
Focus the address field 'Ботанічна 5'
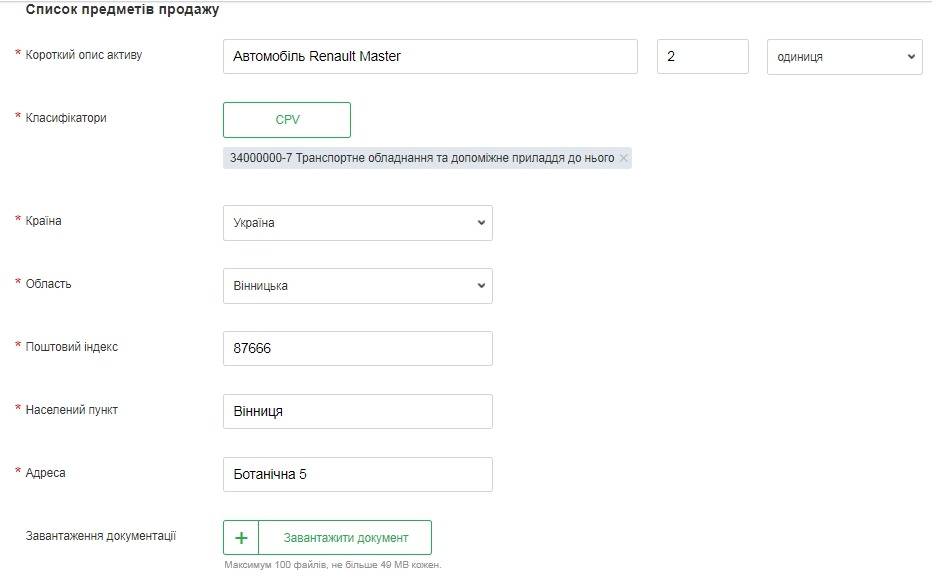pyautogui.click(x=357, y=475)
